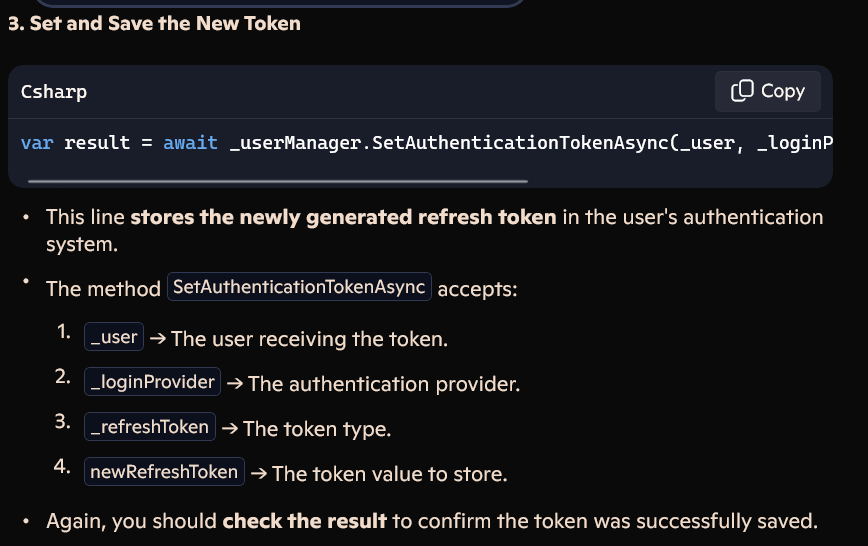Click the bold text 'stores the newly generated refresh token'
This screenshot has width=868, height=546.
pos(343,217)
